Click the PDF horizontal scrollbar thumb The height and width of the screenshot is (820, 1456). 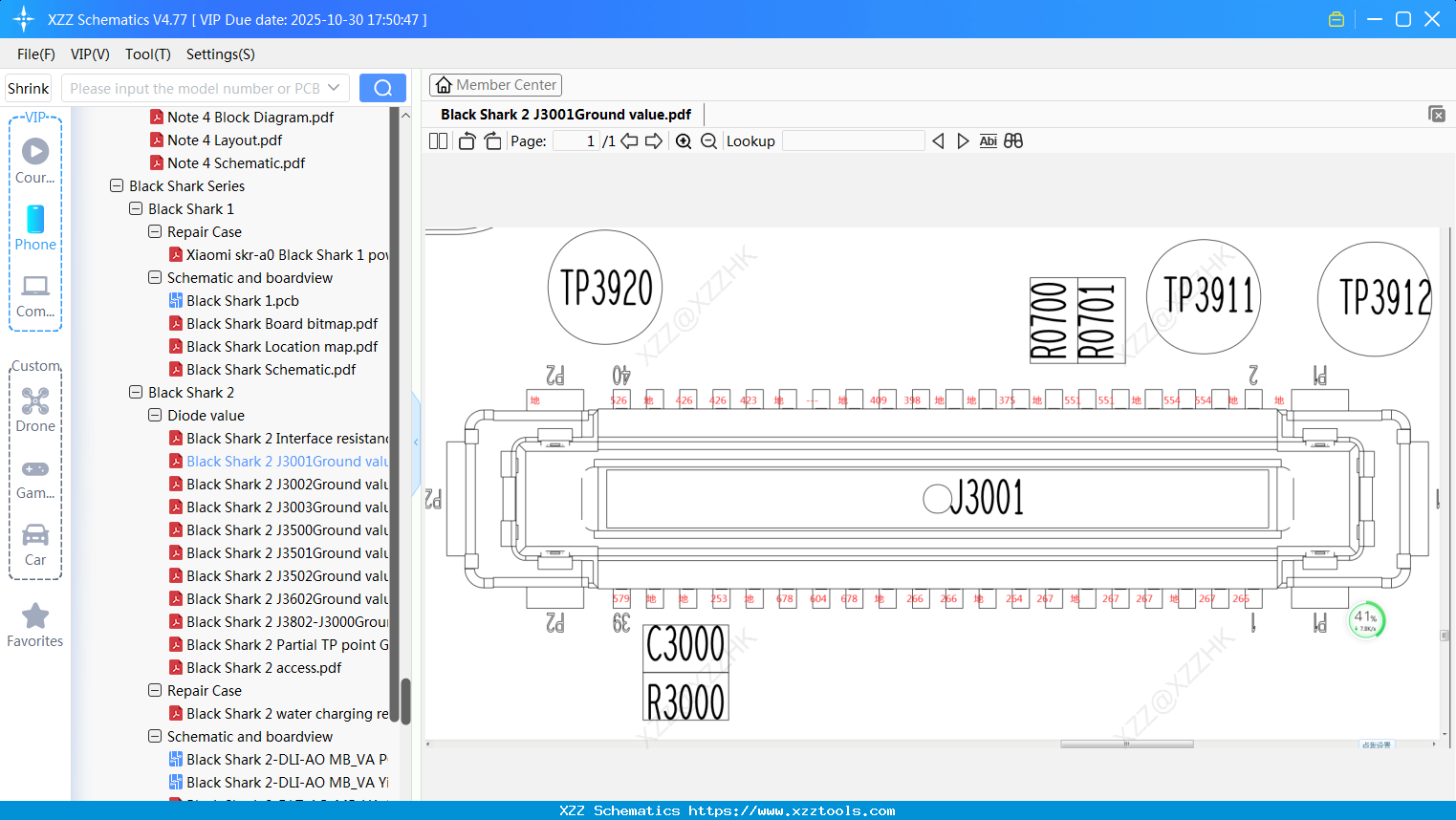[x=1127, y=744]
